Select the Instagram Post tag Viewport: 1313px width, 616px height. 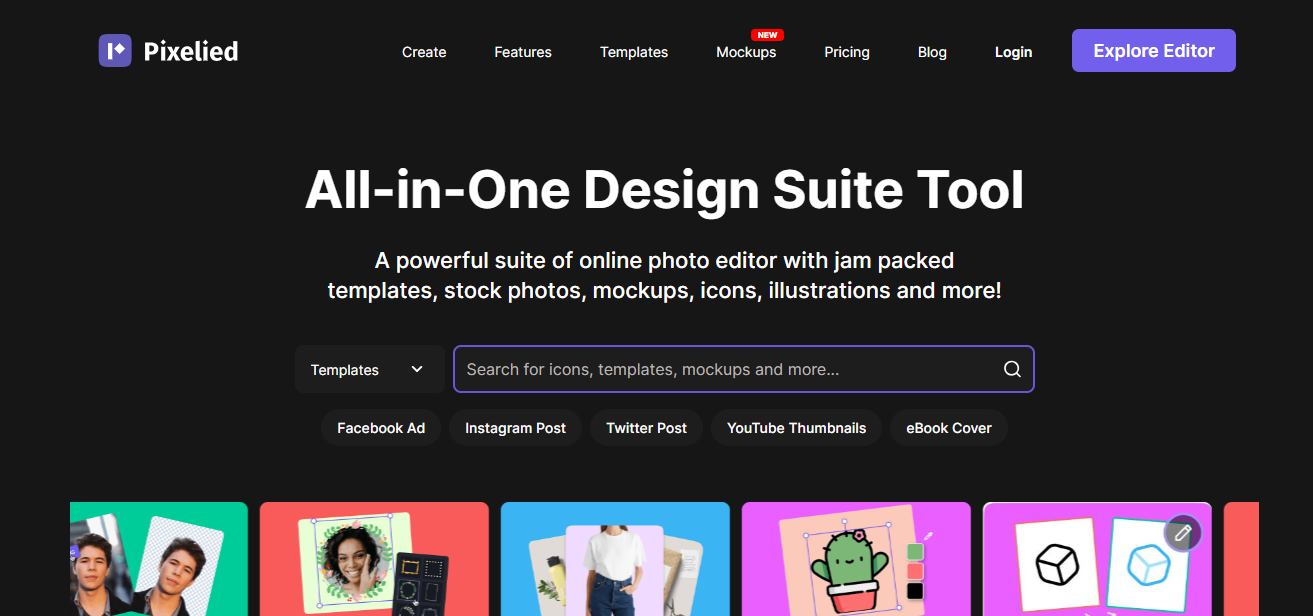(x=515, y=428)
